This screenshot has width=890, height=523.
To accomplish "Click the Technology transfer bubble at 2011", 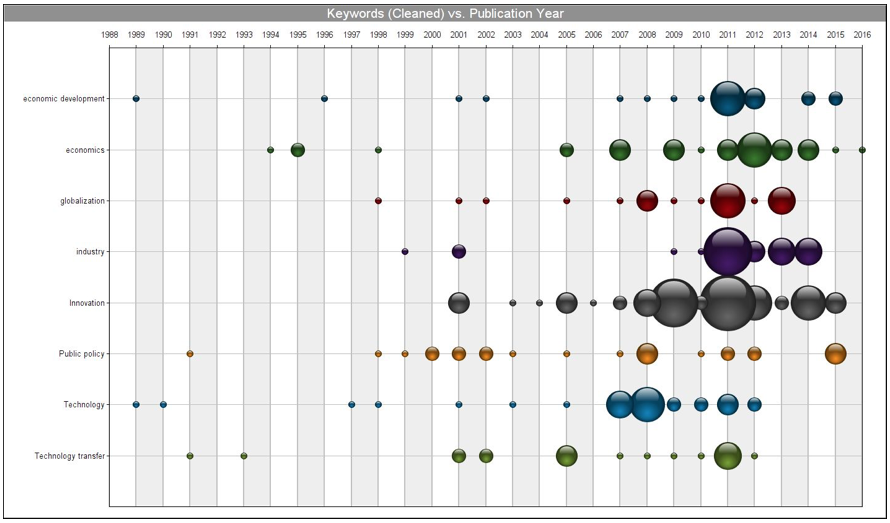I will click(728, 455).
